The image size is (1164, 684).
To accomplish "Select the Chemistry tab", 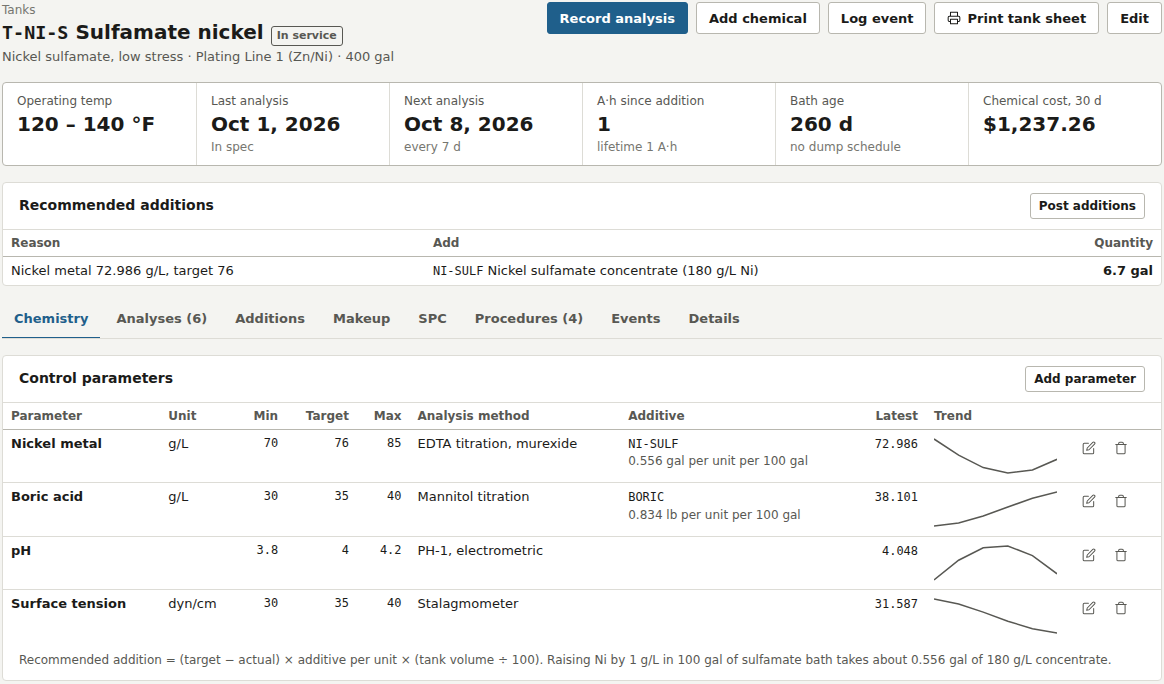I will pos(51,319).
